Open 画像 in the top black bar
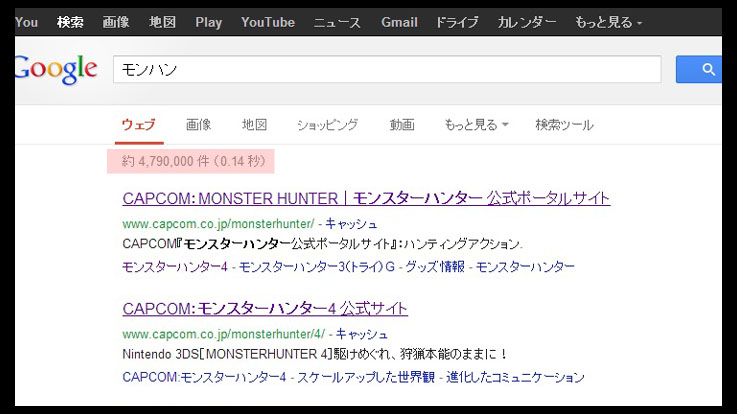This screenshot has width=737, height=414. 116,22
